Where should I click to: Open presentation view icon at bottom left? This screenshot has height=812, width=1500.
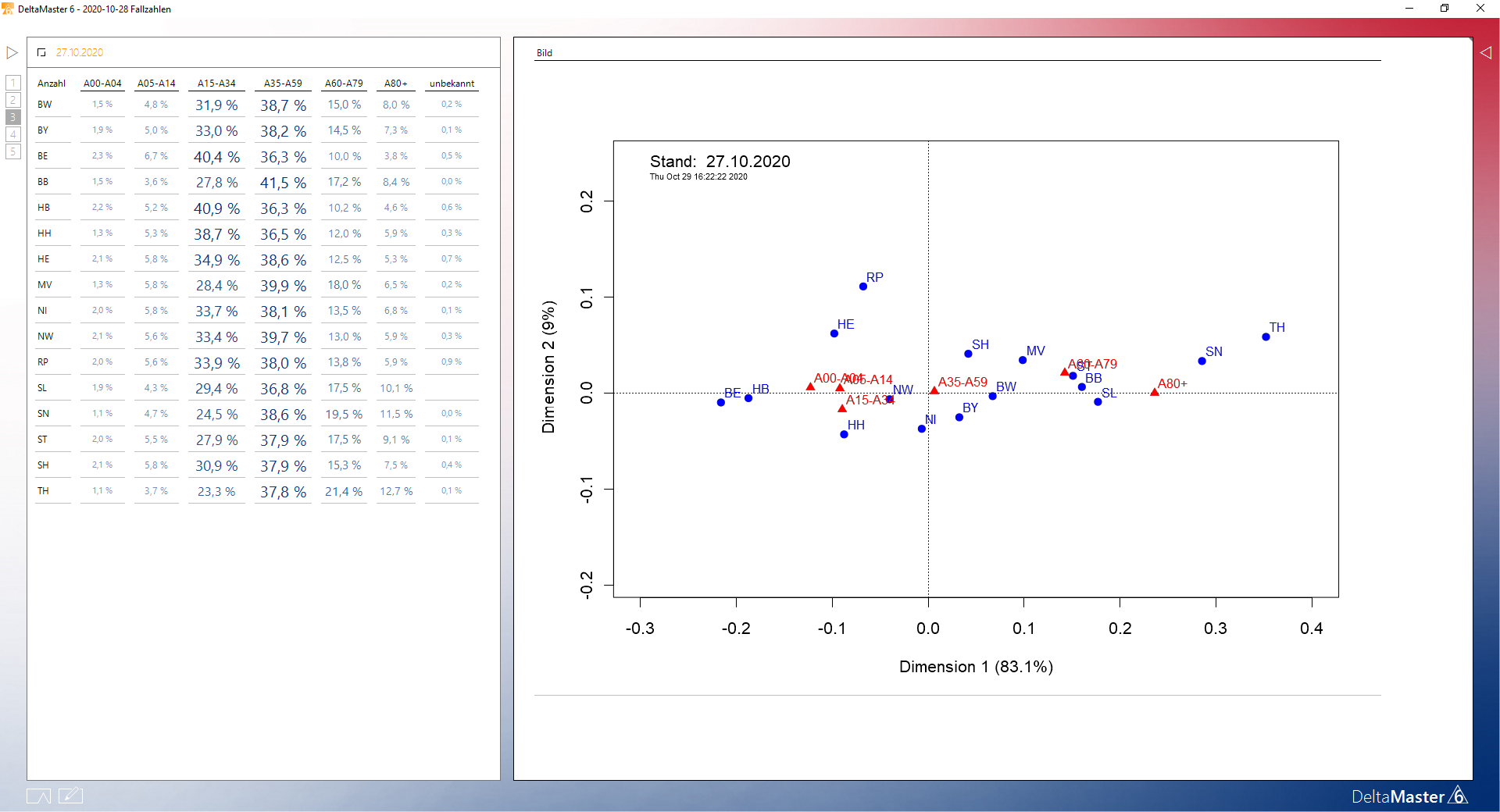pos(38,796)
